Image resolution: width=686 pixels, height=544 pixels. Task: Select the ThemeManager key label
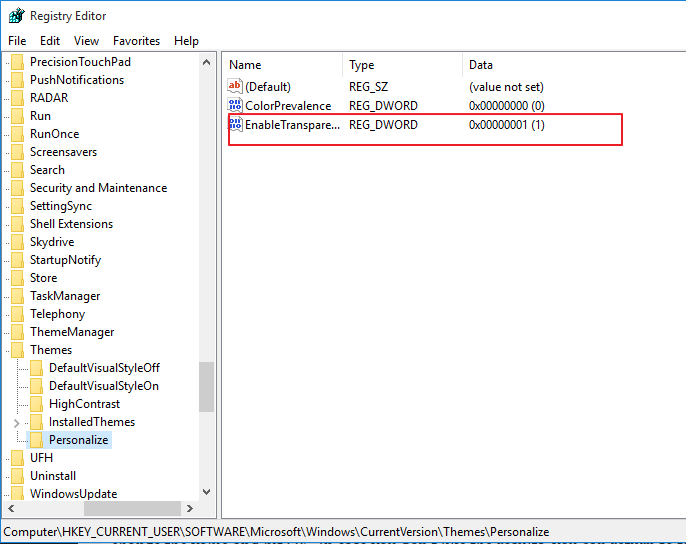pyautogui.click(x=72, y=332)
